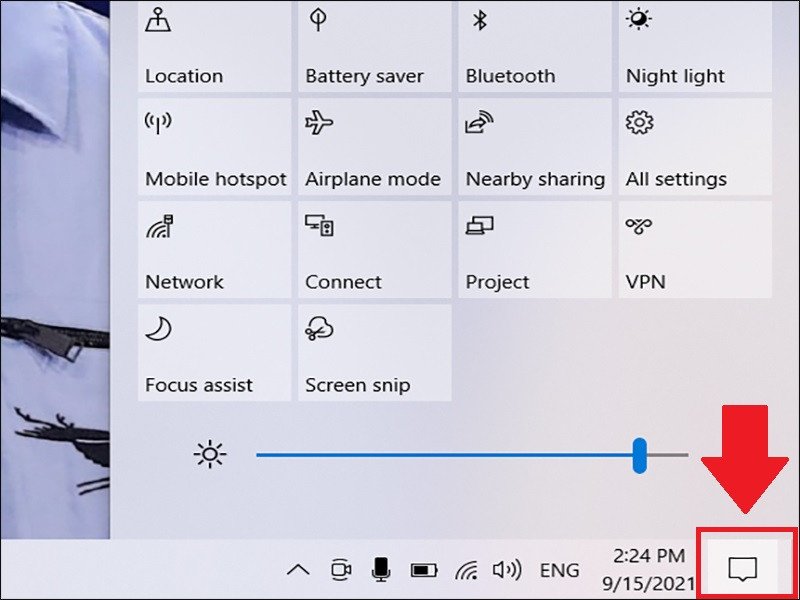Switch keyboard language via ENG indicator
800x600 pixels.
[560, 570]
